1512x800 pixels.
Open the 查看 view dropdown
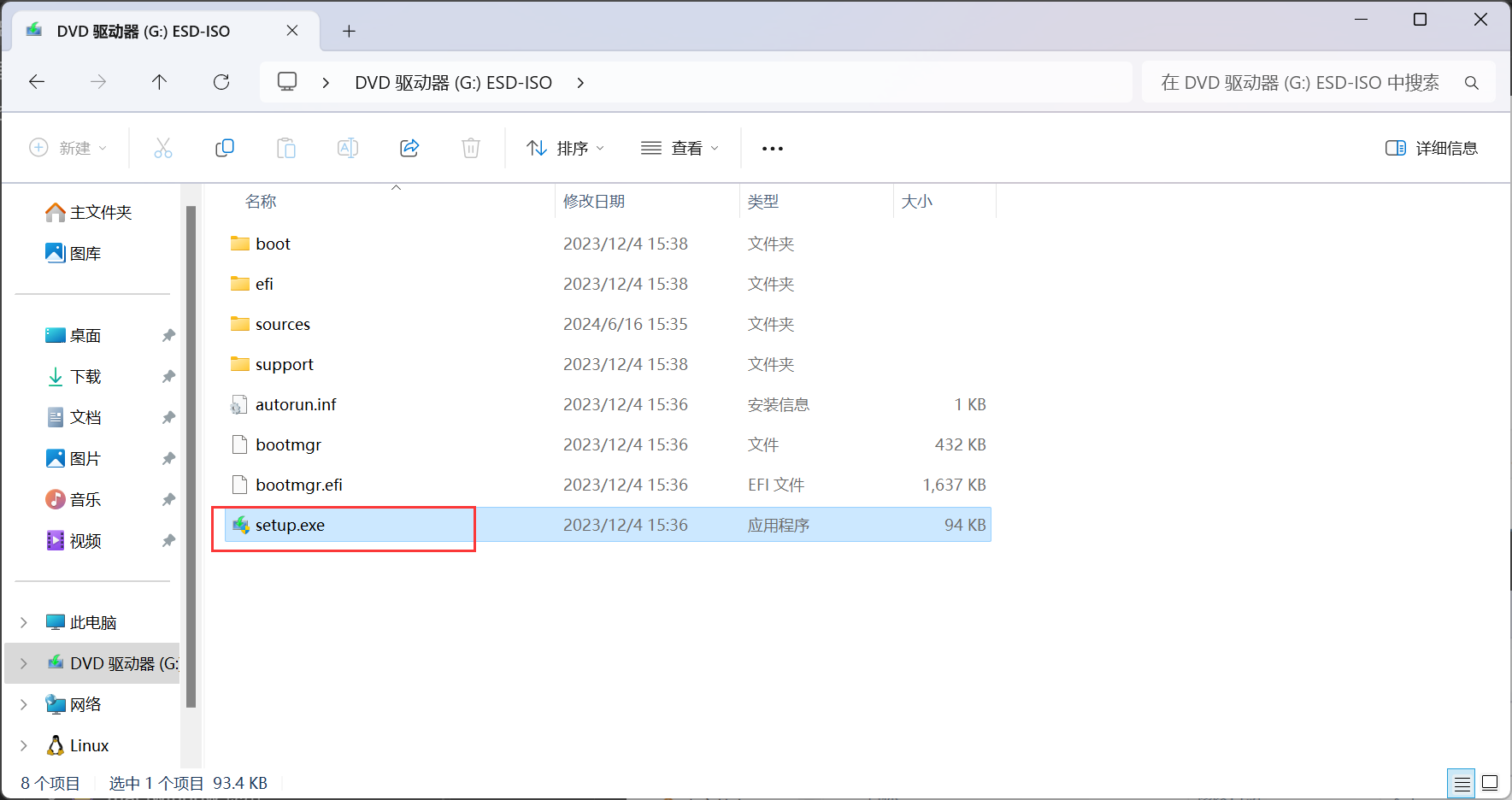[680, 148]
